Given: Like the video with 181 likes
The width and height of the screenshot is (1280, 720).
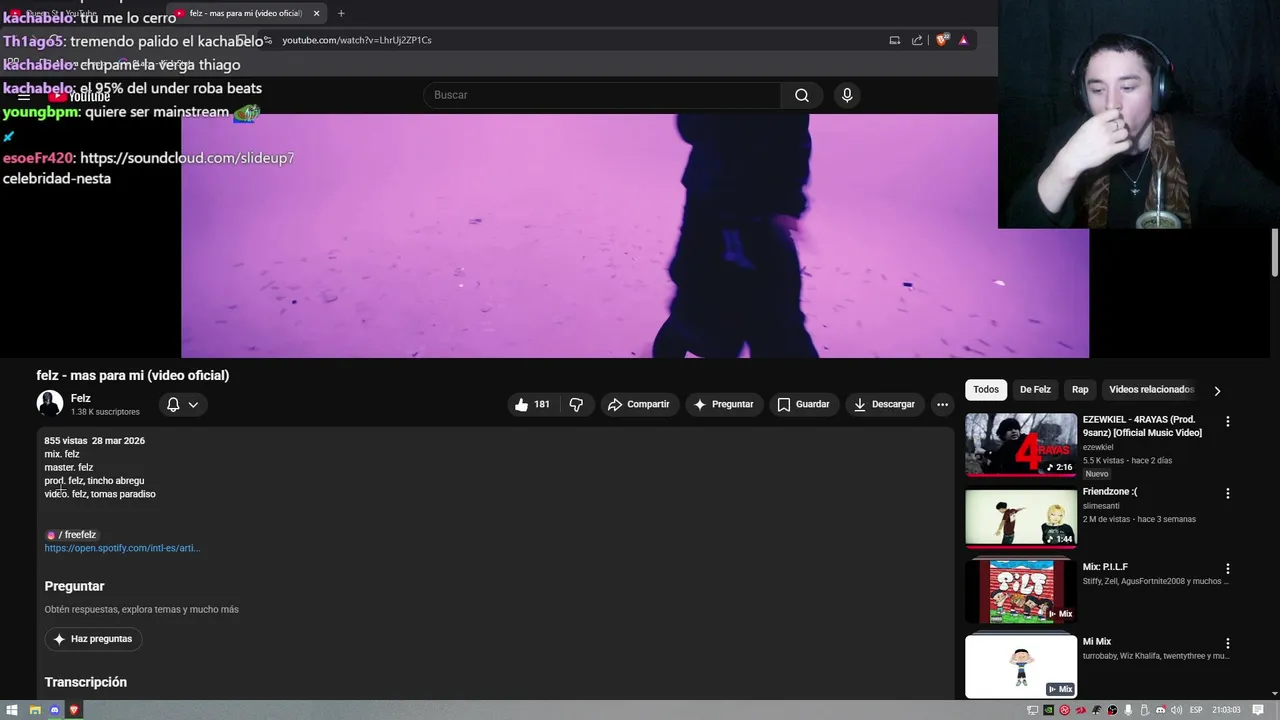Looking at the screenshot, I should (x=532, y=404).
